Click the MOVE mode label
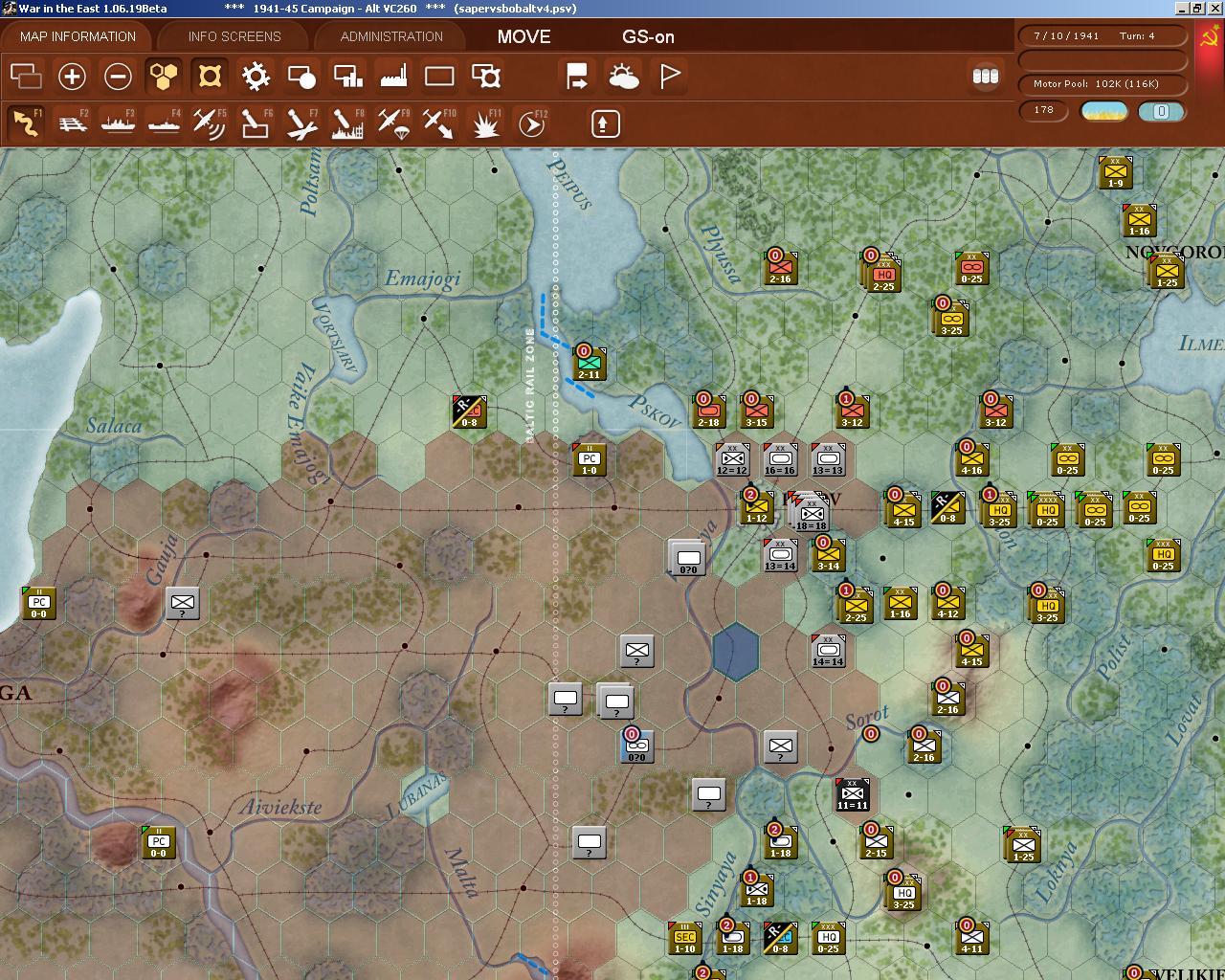 523,36
